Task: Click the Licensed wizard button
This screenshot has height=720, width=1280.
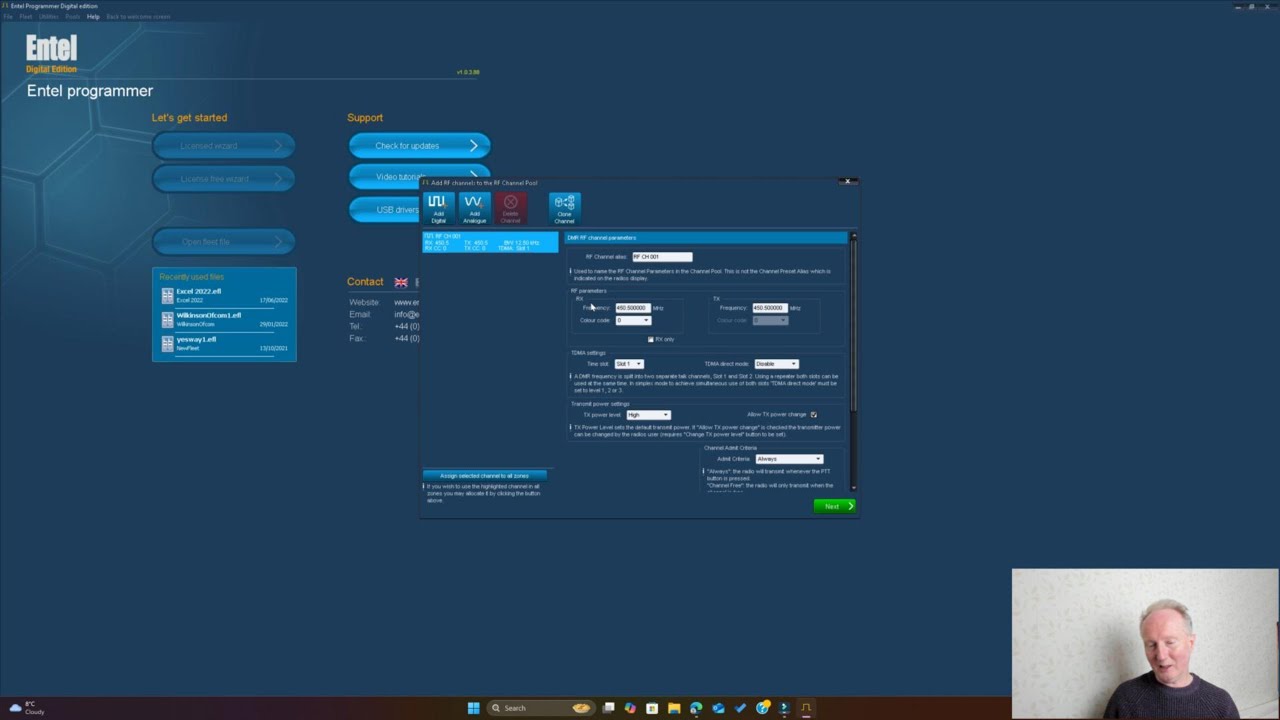Action: pyautogui.click(x=224, y=146)
